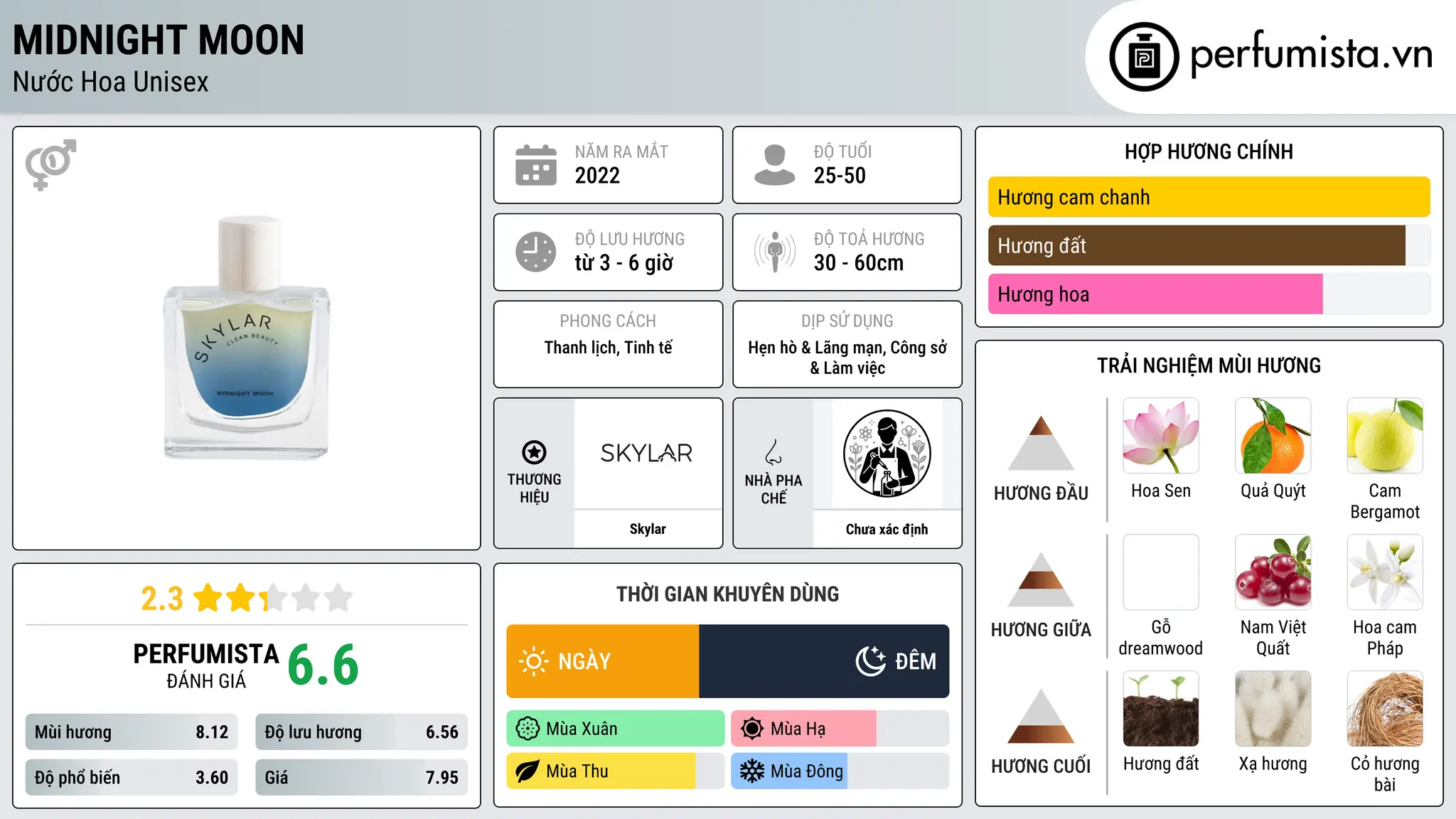This screenshot has height=819, width=1456.
Task: Click the red Mùa Hạ season bar
Action: (803, 729)
